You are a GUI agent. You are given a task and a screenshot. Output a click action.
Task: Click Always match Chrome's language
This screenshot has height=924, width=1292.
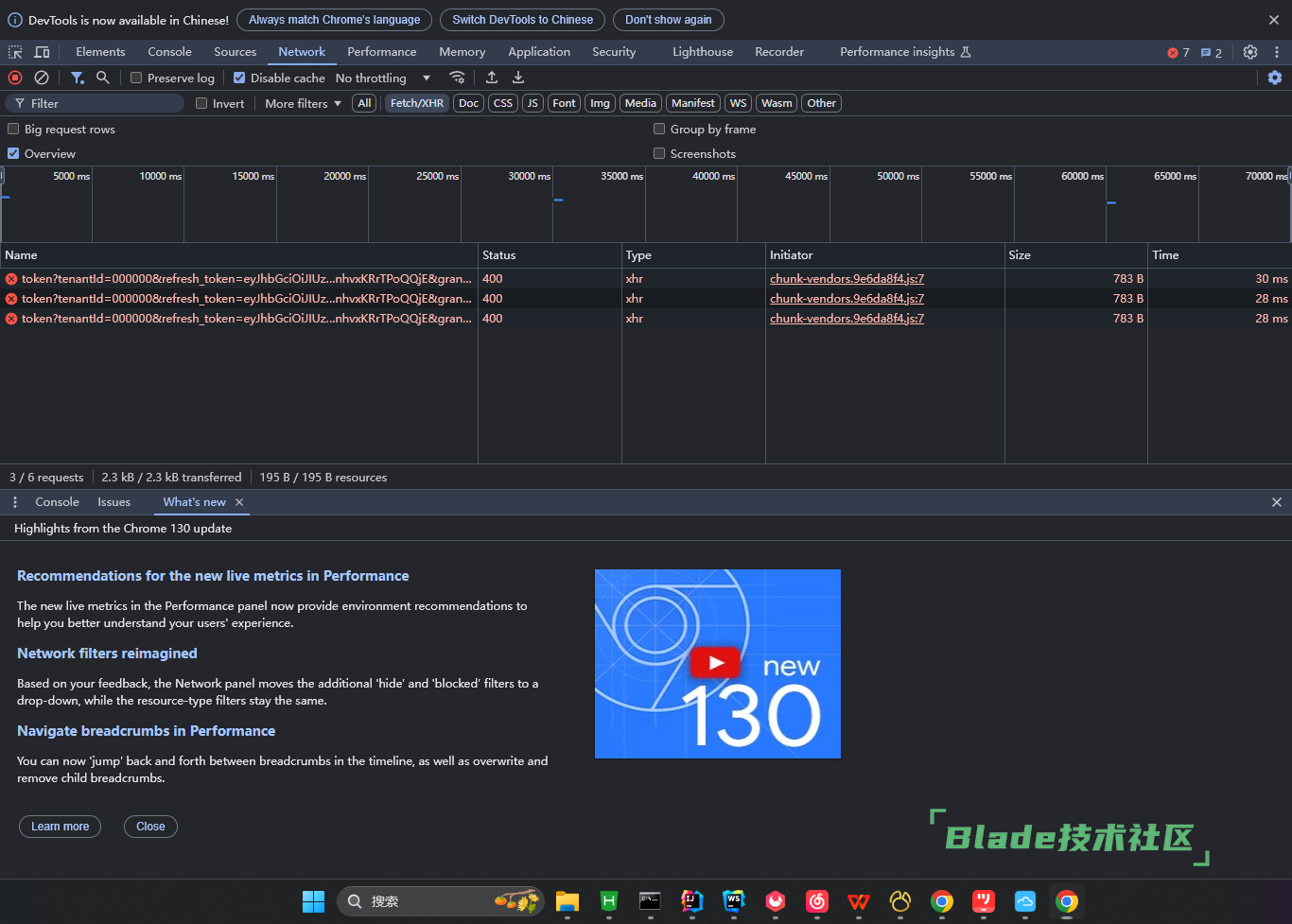335,20
